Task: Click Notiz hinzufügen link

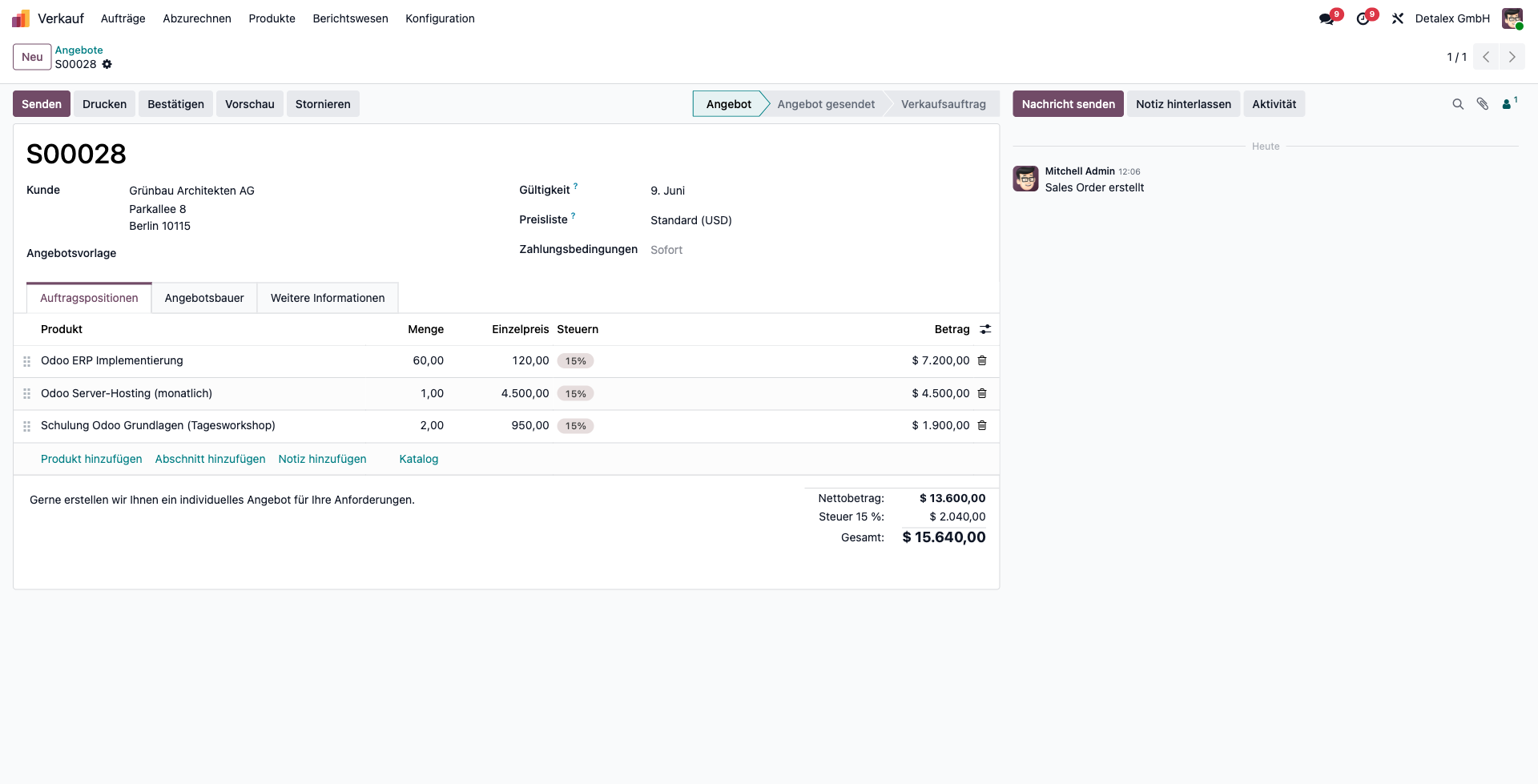Action: coord(322,459)
